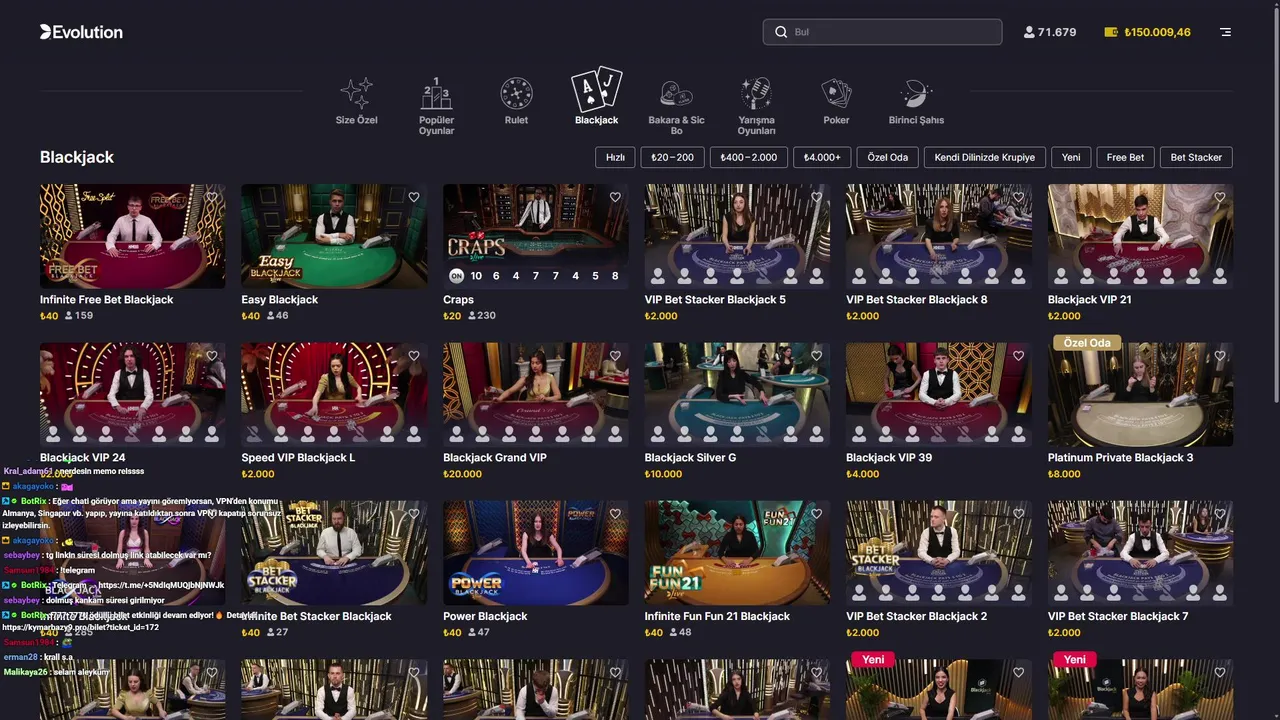Favorite Blackjack VIP 39 heart icon
The width and height of the screenshot is (1280, 720).
coord(1018,355)
